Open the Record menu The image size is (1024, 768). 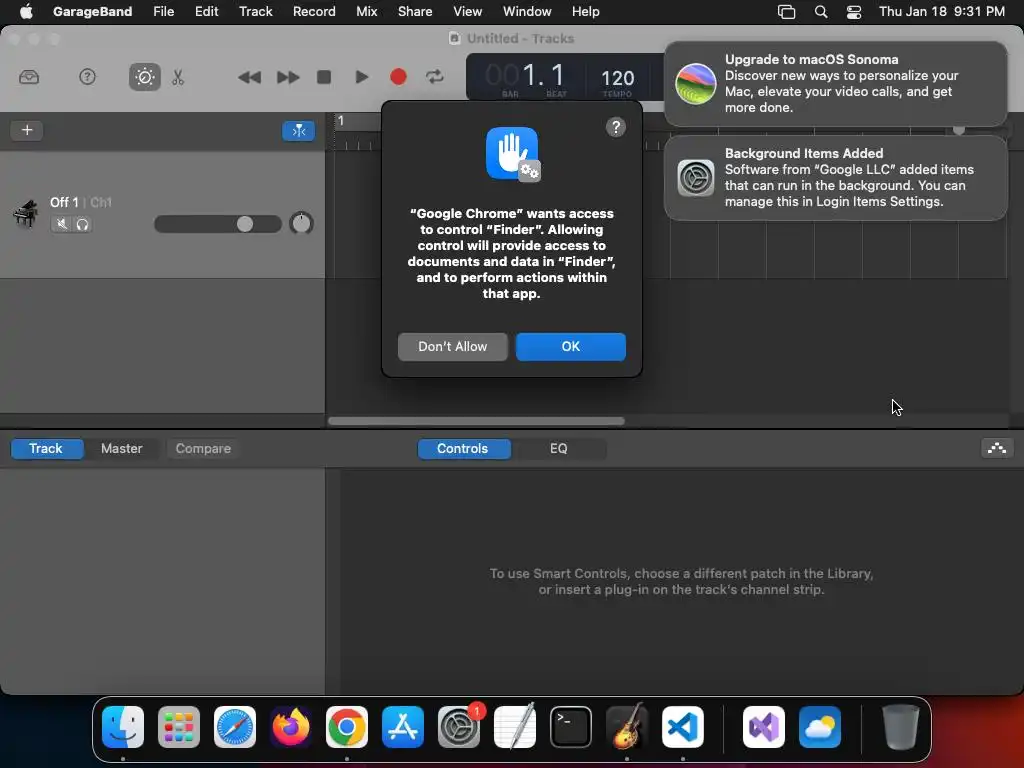314,11
